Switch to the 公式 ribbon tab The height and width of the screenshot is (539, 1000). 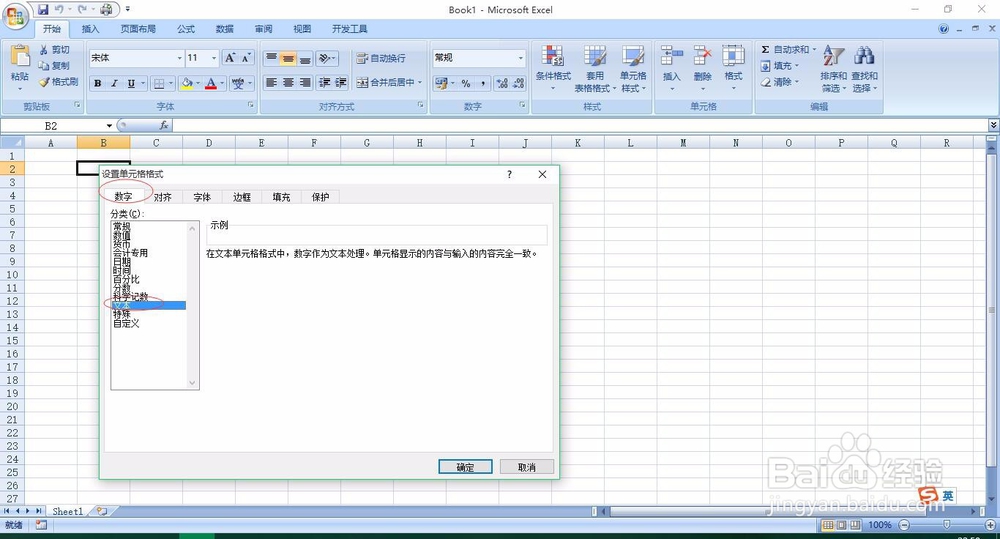[186, 29]
